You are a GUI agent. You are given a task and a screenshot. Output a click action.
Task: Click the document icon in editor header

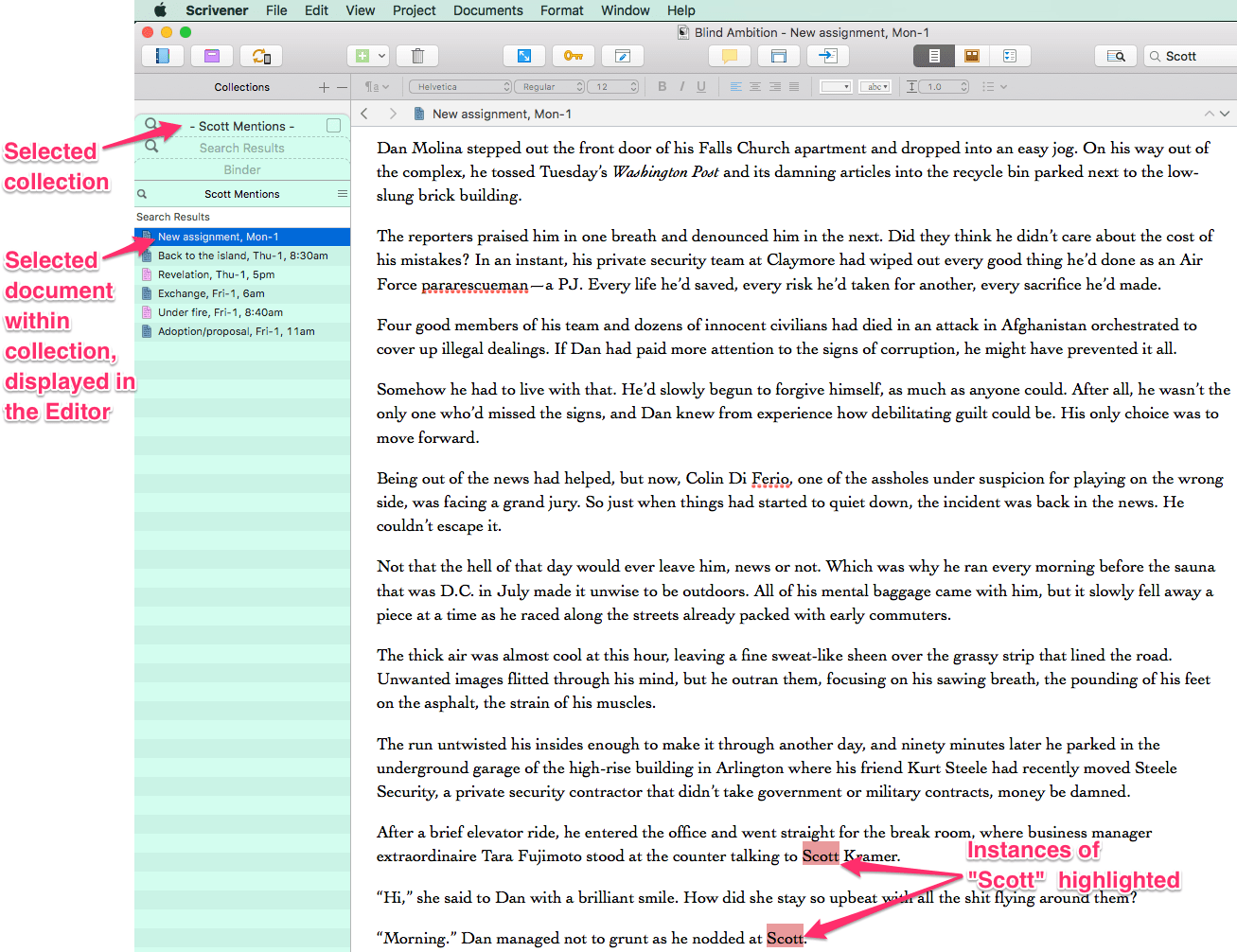418,114
